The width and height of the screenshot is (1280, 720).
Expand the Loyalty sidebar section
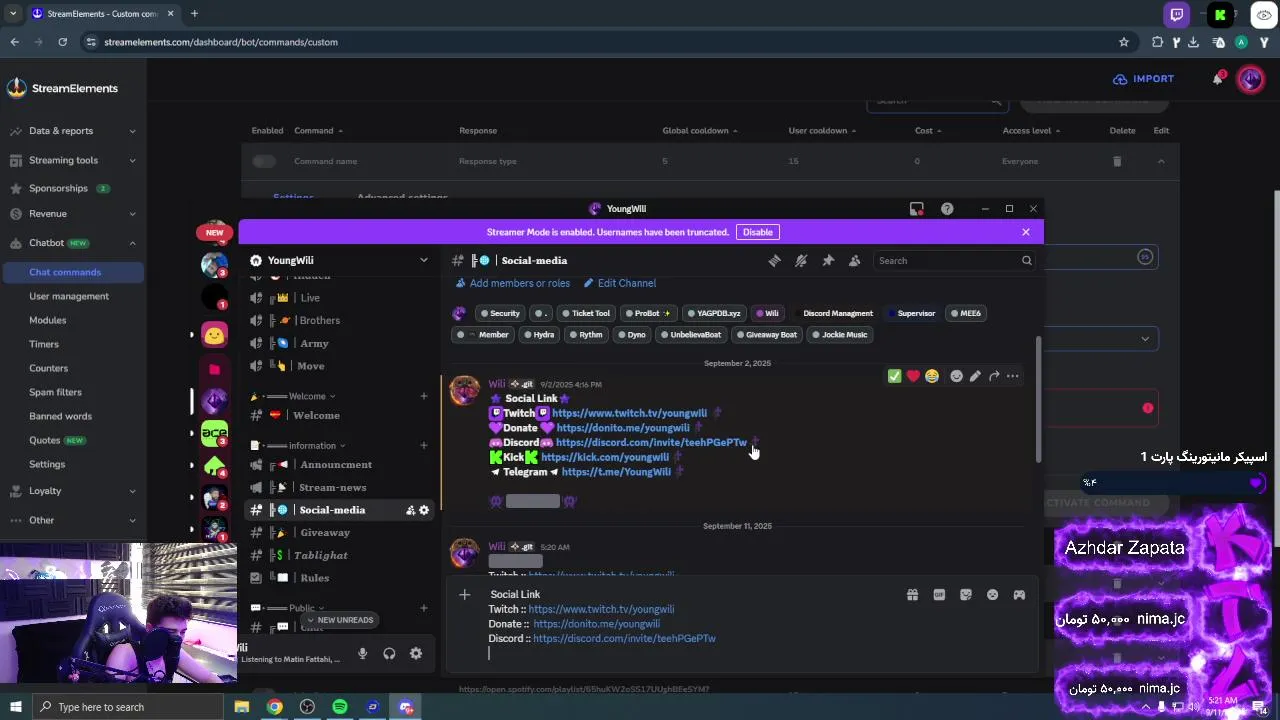[x=132, y=491]
